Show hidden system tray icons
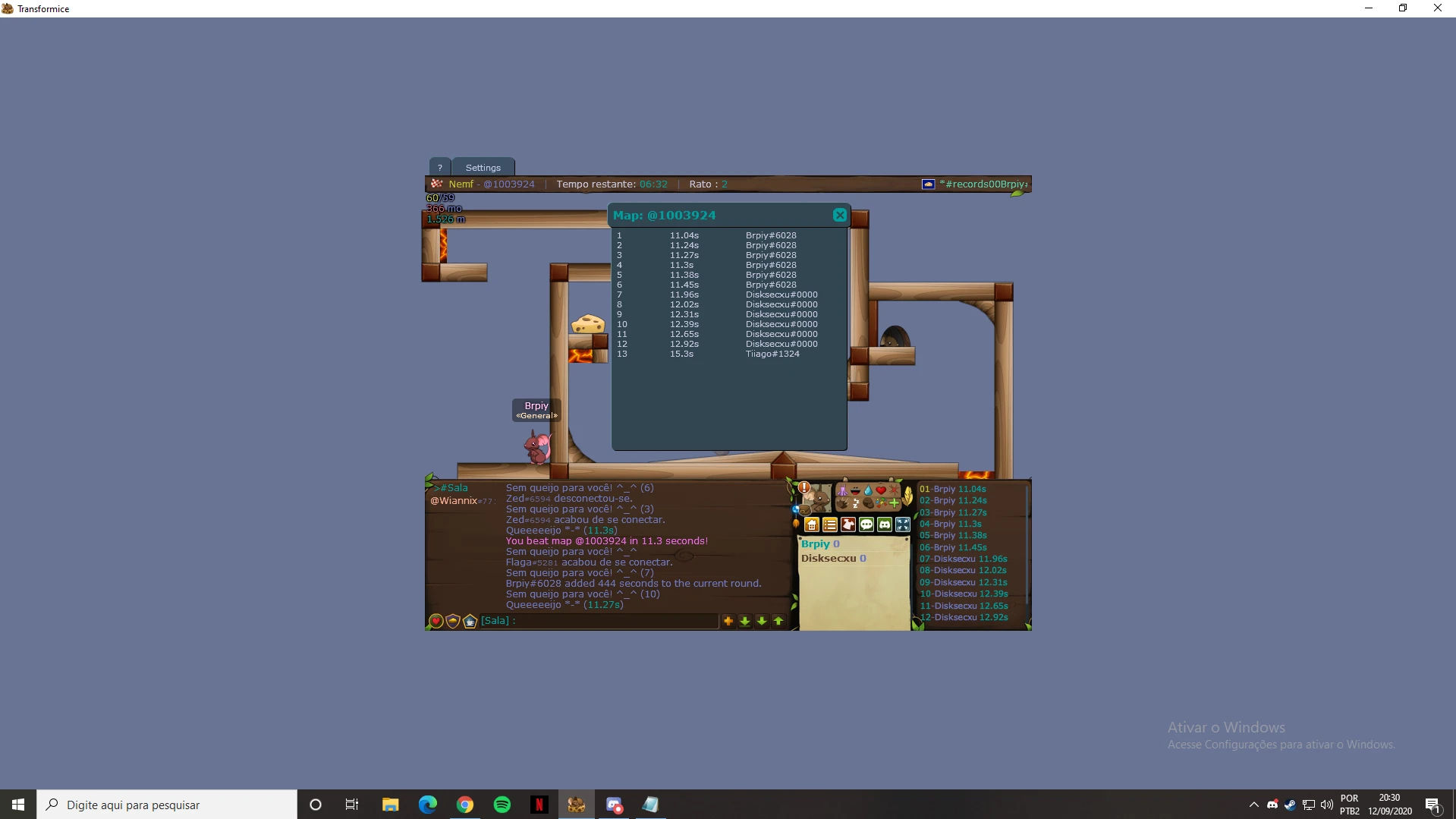The width and height of the screenshot is (1456, 819). 1253,805
